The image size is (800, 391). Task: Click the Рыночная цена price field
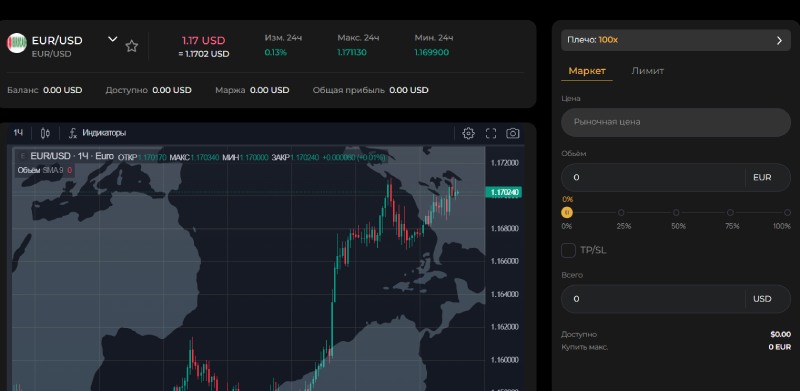coord(676,122)
